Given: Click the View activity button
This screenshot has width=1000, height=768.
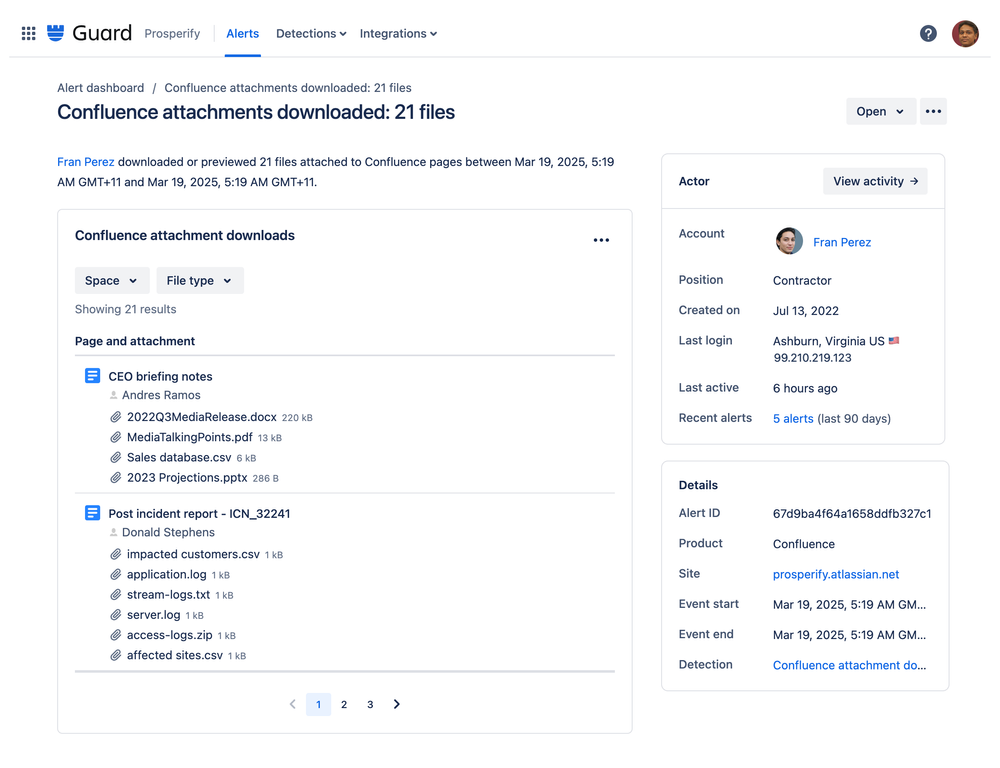Looking at the screenshot, I should 875,181.
